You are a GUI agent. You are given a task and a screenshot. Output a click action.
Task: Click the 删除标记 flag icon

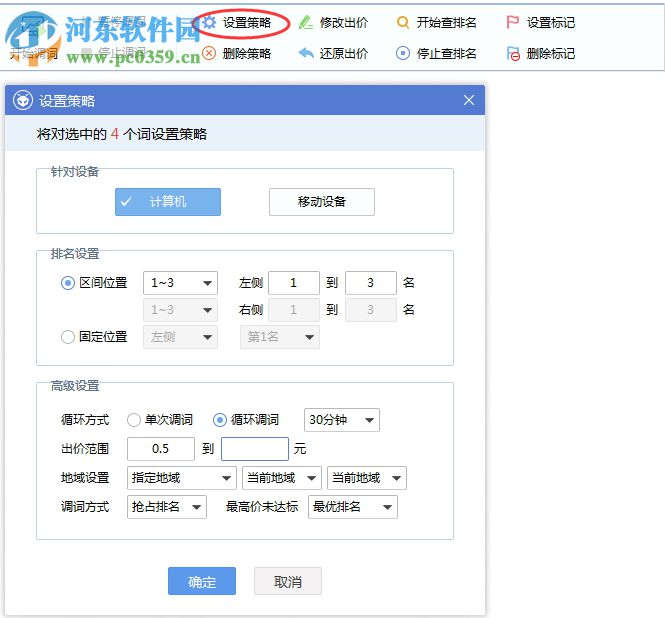pyautogui.click(x=513, y=54)
